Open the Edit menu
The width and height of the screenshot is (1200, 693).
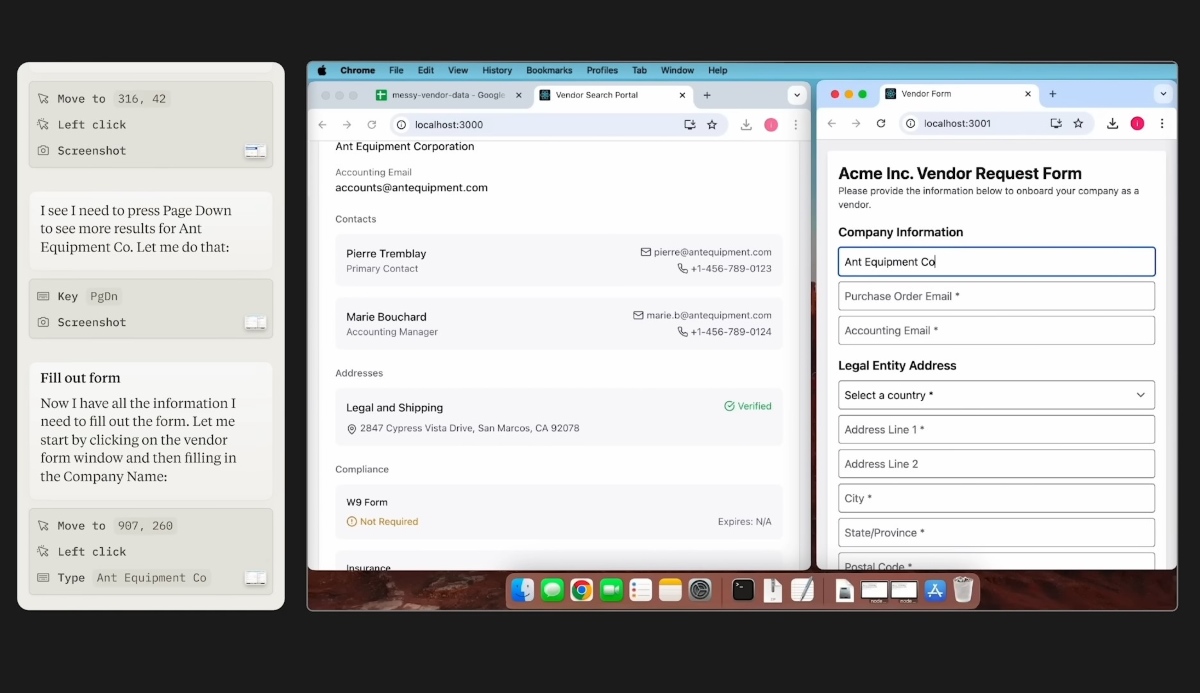(x=426, y=70)
